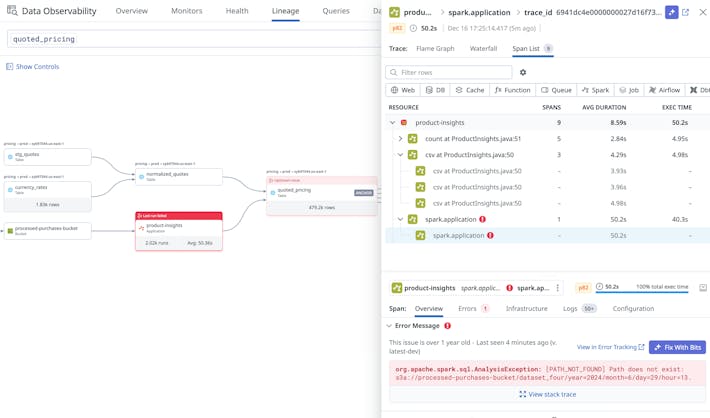The image size is (710, 418).
Task: Filter spans by Spark type
Action: coord(595,90)
